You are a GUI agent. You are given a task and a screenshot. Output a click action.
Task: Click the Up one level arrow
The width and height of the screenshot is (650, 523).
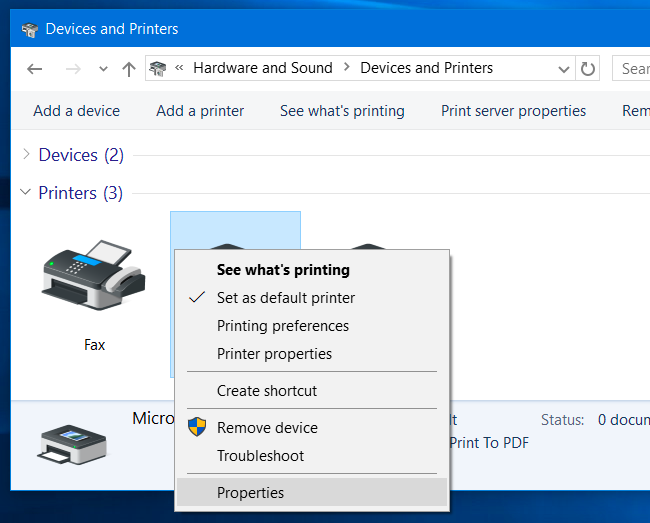click(x=128, y=69)
